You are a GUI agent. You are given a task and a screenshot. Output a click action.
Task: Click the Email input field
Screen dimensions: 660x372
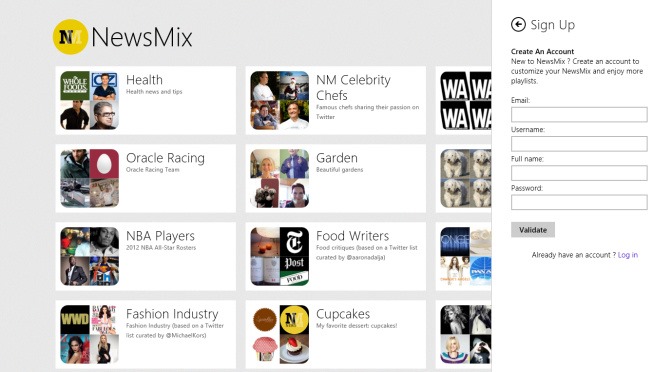[579, 114]
